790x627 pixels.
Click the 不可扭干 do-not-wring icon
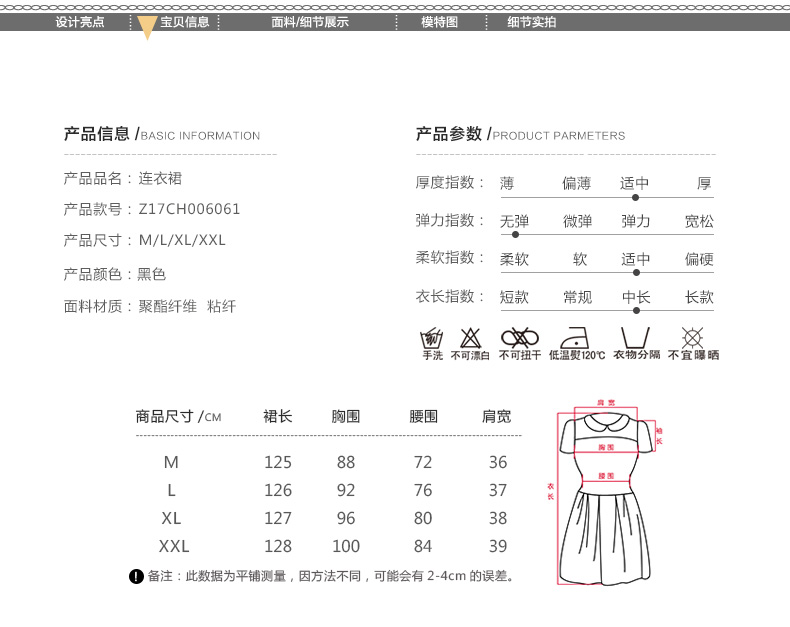(520, 338)
